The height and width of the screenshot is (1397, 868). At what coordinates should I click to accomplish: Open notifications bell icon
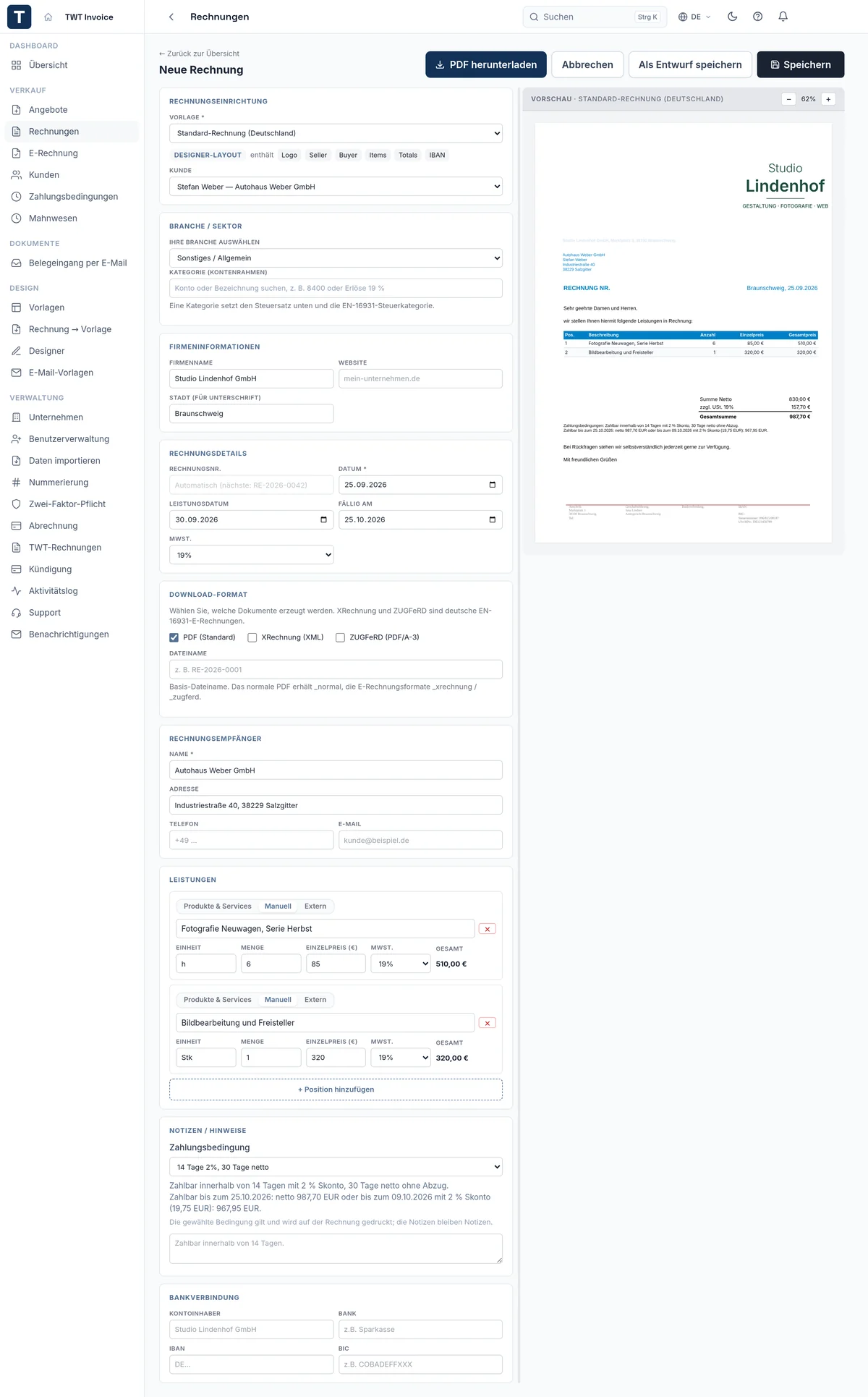click(x=783, y=17)
